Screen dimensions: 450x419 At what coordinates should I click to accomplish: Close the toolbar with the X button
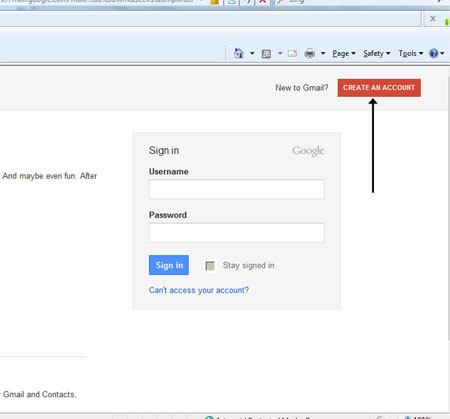433,19
